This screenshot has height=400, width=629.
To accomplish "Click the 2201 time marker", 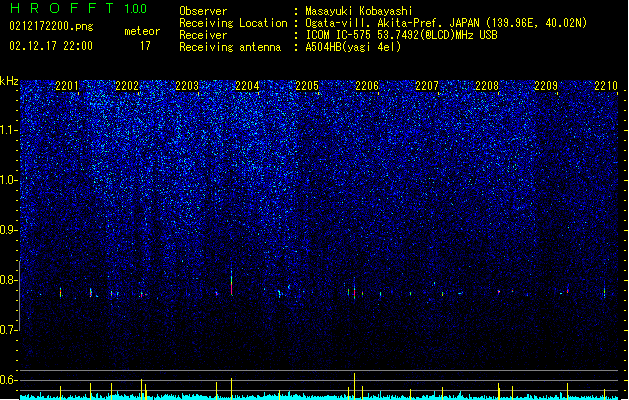I will (67, 86).
